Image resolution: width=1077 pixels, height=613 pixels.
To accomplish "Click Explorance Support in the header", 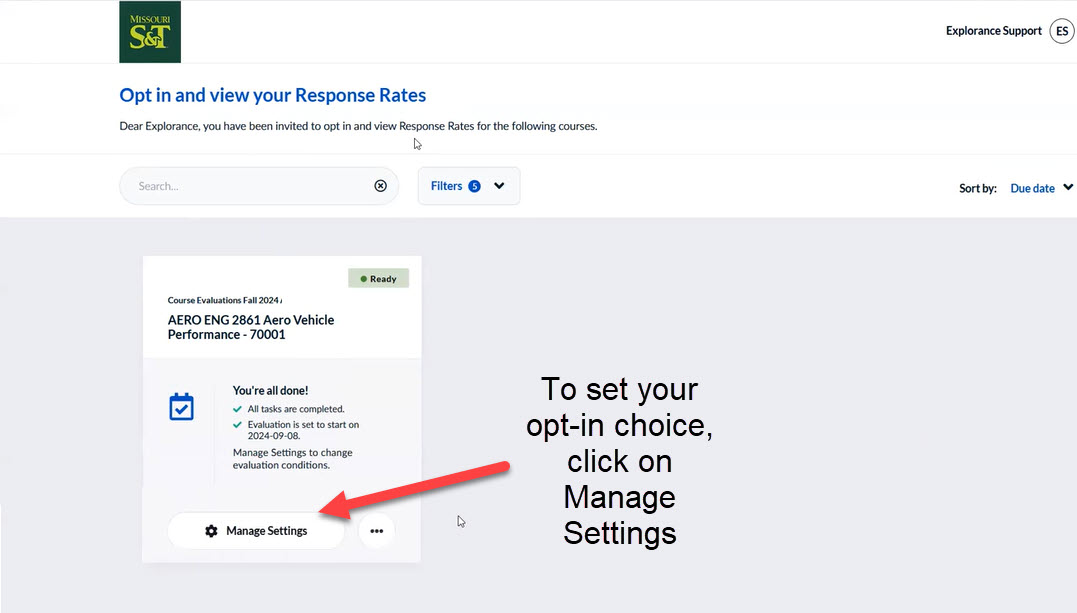I will tap(993, 31).
